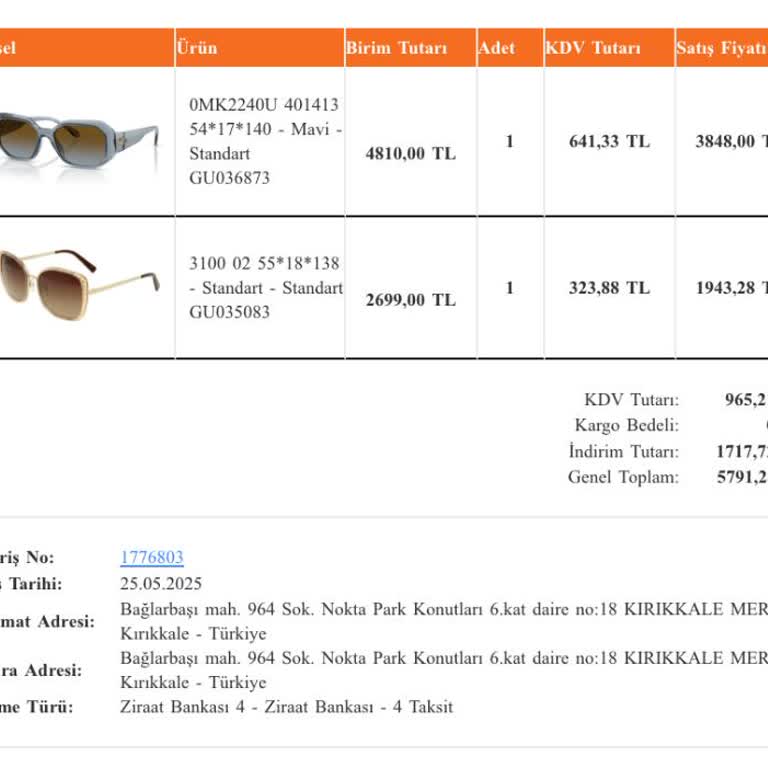Viewport: 768px width, 768px height.
Task: Click the Adet column header
Action: [497, 48]
